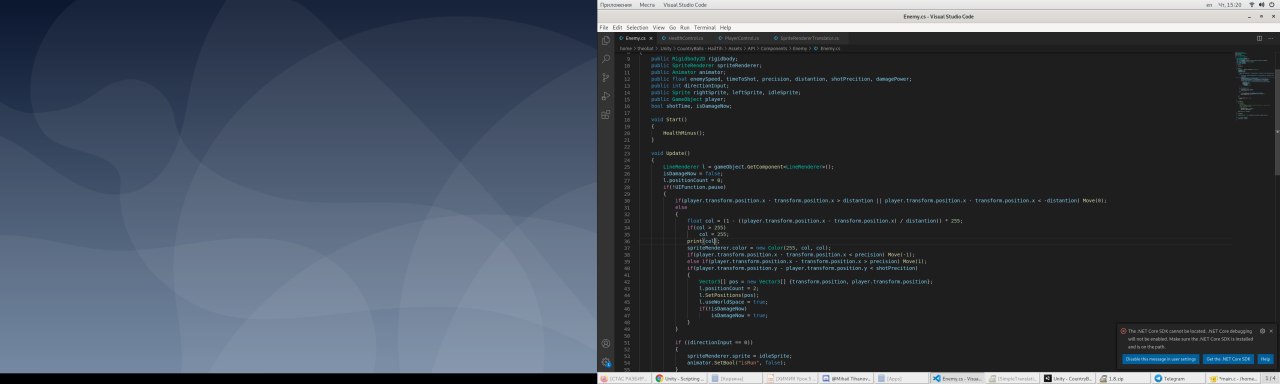Close the Enemy.cs editor tab
This screenshot has height=384, width=1280.
click(651, 38)
